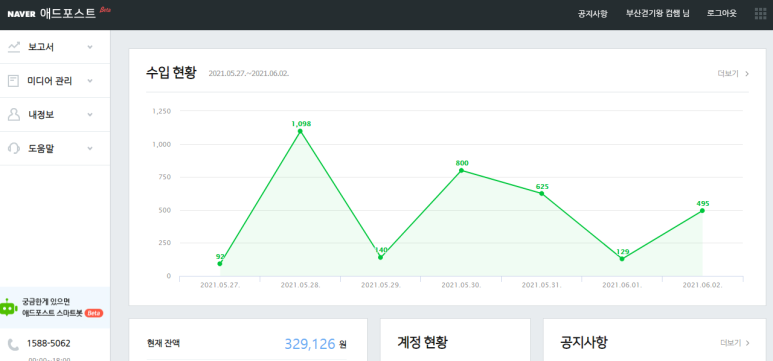The image size is (773, 361).
Task: Click the 329,126 balance amount
Action: (x=310, y=344)
